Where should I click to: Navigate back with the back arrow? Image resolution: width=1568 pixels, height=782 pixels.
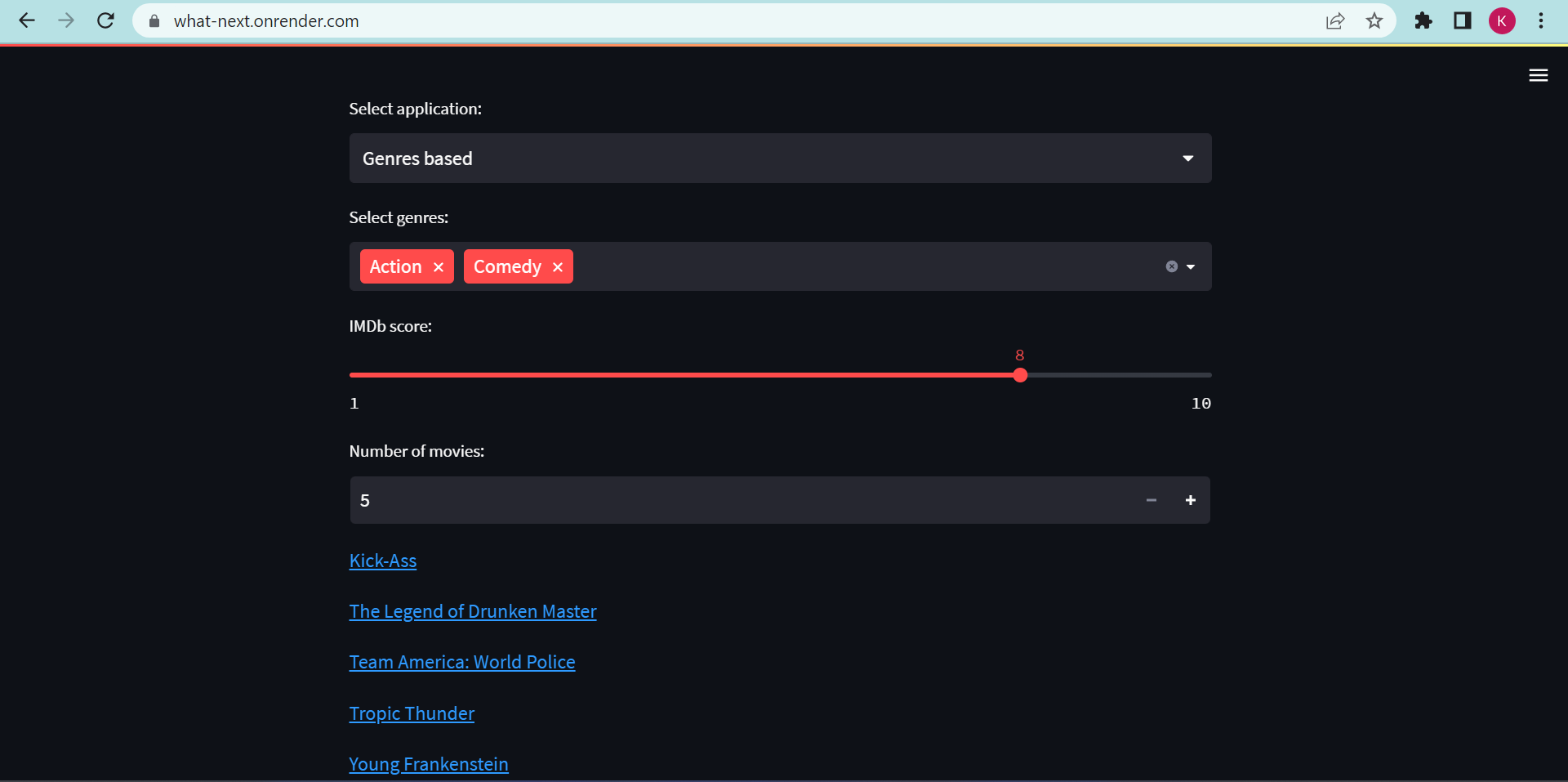(27, 21)
